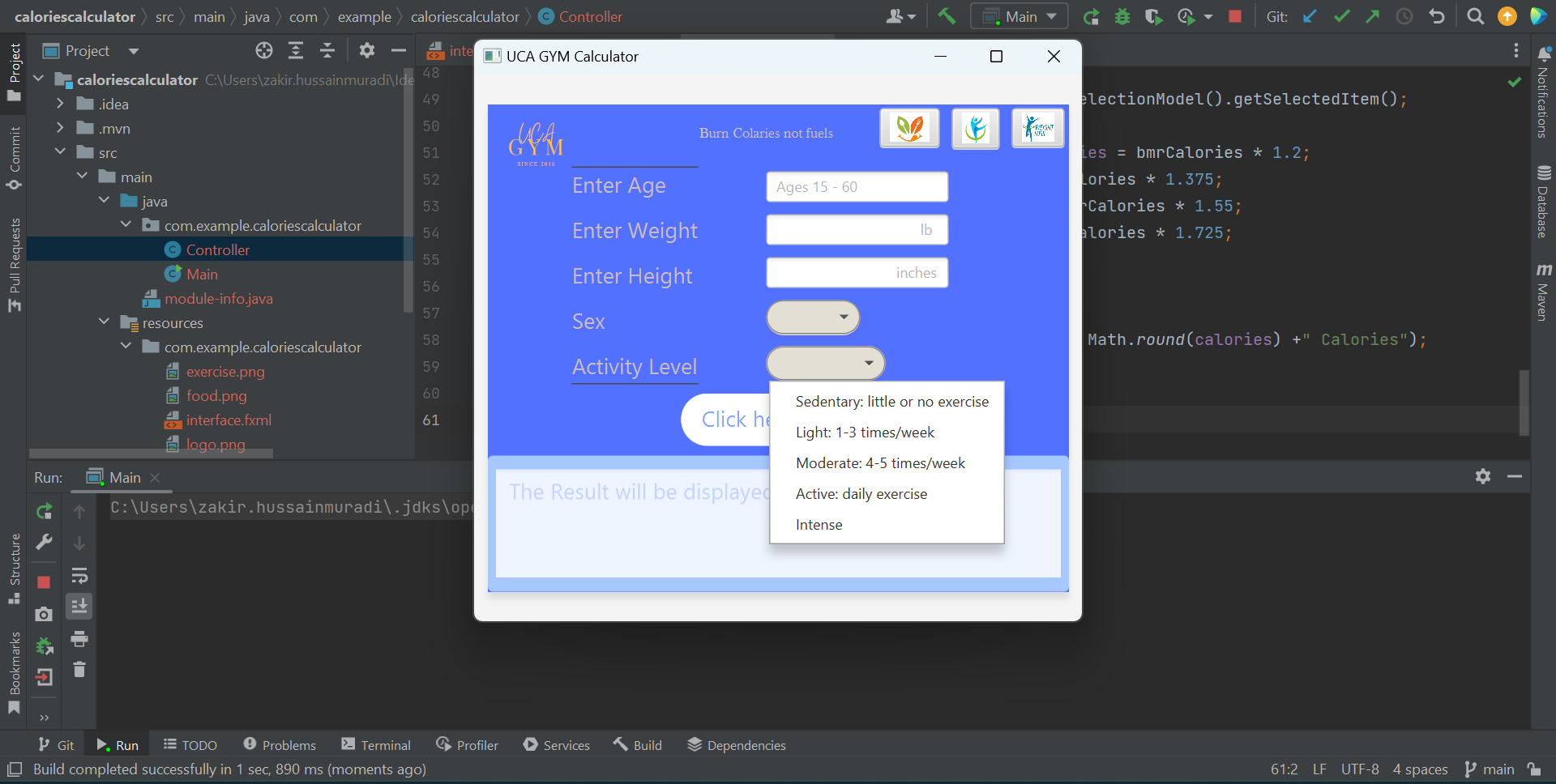Click the main Git branch in status bar
This screenshot has width=1556, height=784.
tap(1490, 769)
